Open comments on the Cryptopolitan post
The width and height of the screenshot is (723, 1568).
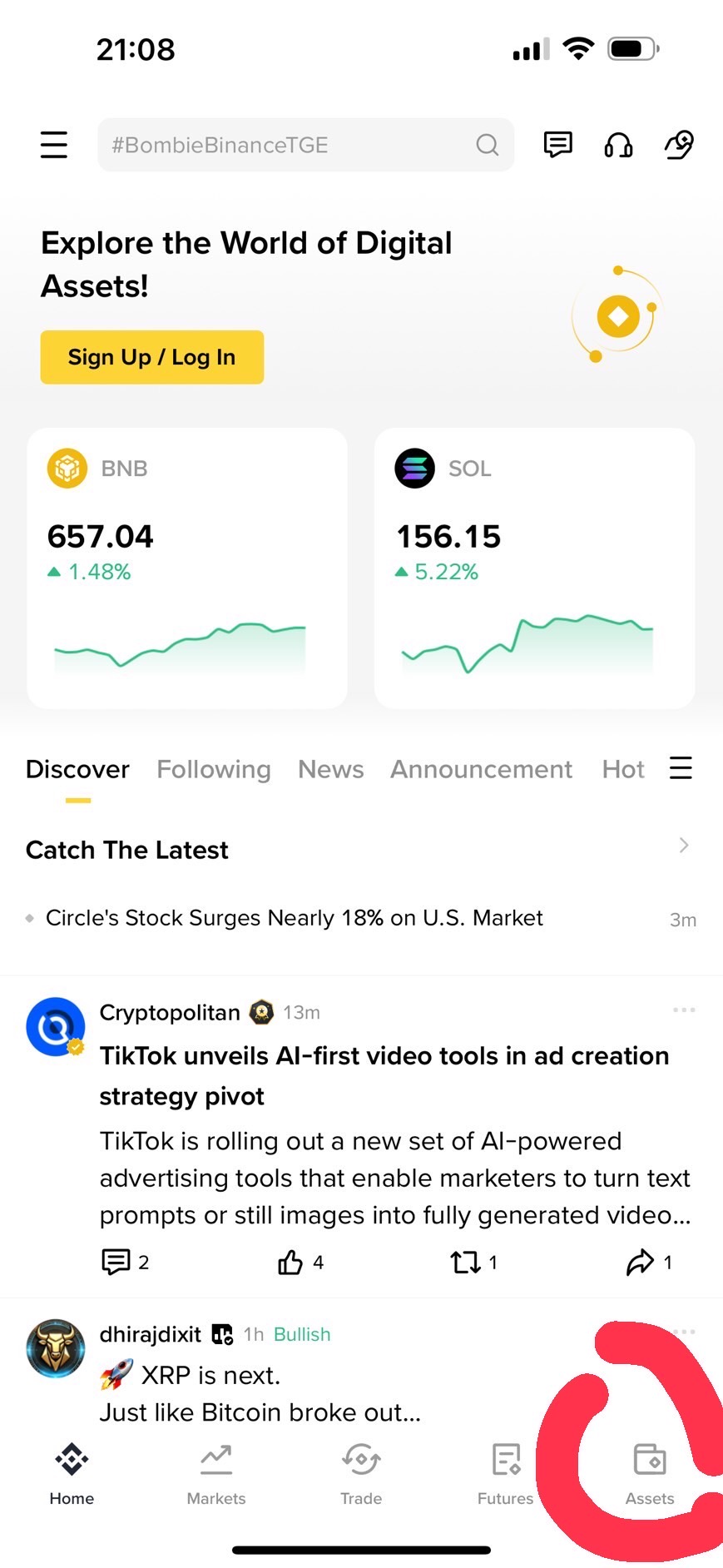tap(125, 1263)
